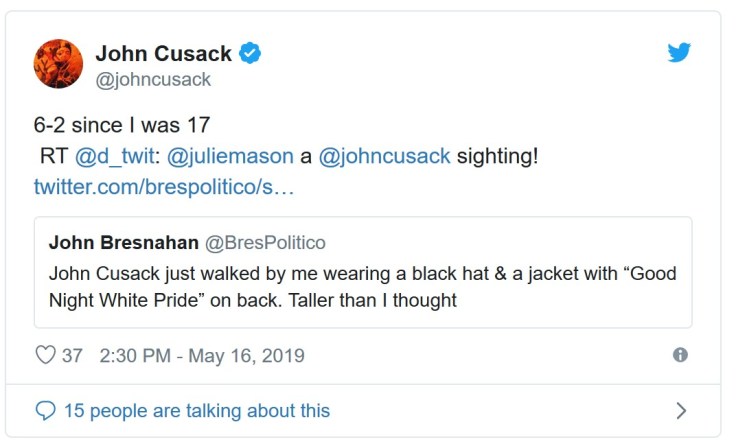
Task: Click the 2:30 PM - May 16, 2019 timestamp
Action: (x=203, y=355)
